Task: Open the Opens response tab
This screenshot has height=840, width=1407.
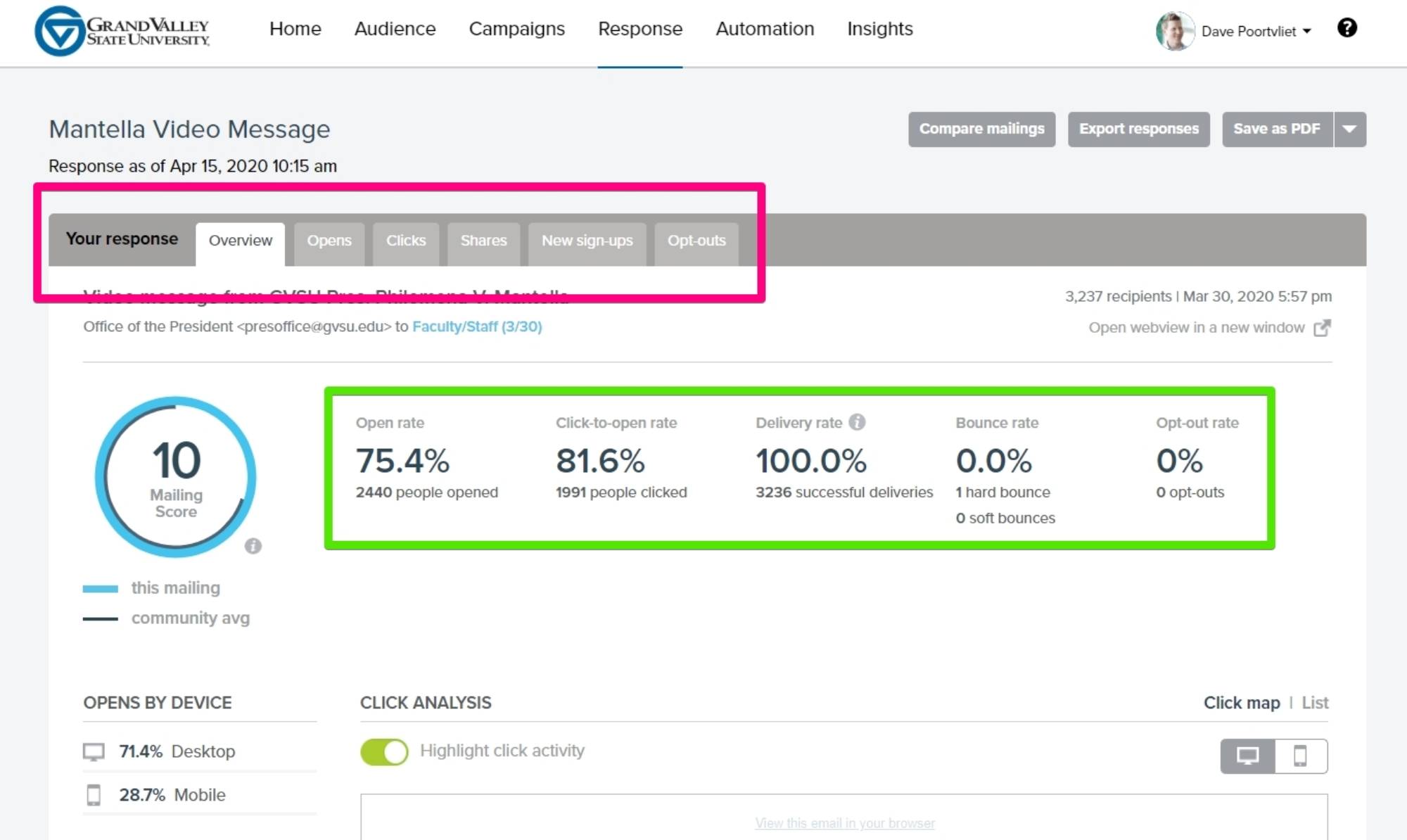Action: click(x=329, y=241)
